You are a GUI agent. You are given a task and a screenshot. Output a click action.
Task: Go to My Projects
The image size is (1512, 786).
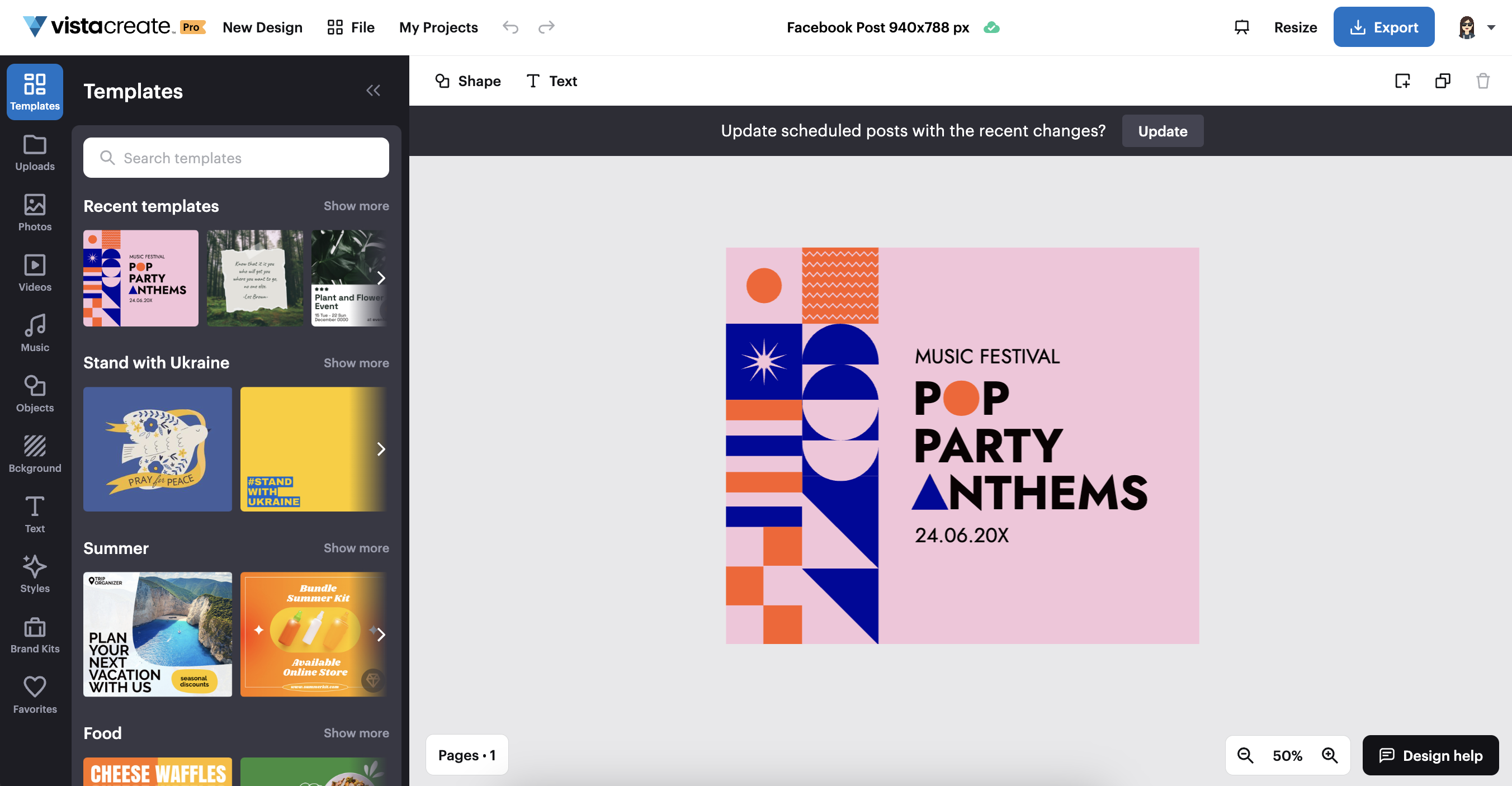point(438,27)
